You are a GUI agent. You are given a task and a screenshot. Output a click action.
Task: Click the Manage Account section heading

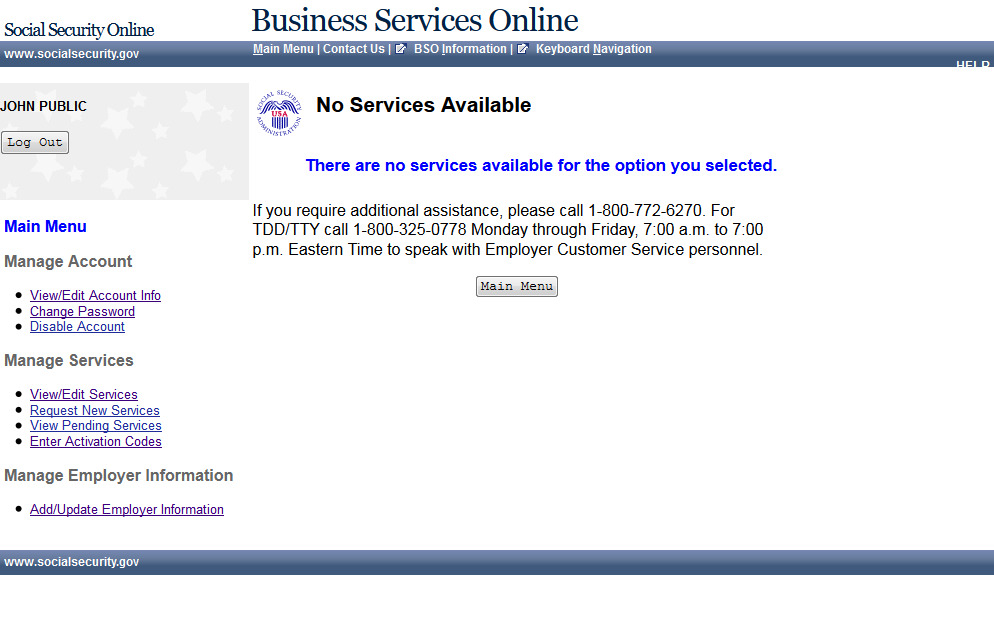point(68,261)
